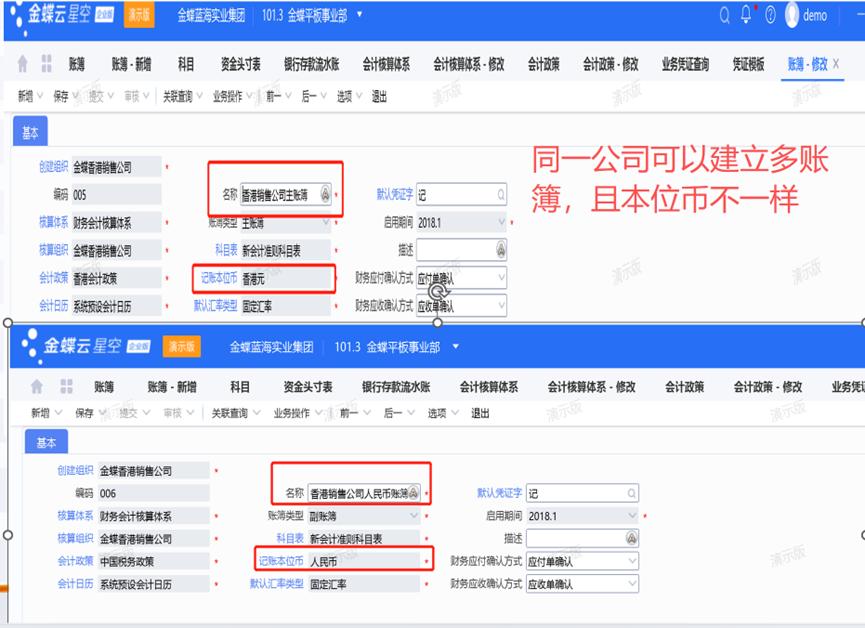Image resolution: width=865 pixels, height=628 pixels.
Task: Select the 基本 section tab of the 005 form
Action: tap(30, 132)
